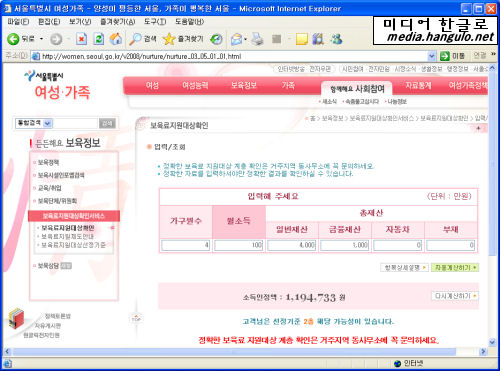Open the 보기(V) menu

[80, 22]
